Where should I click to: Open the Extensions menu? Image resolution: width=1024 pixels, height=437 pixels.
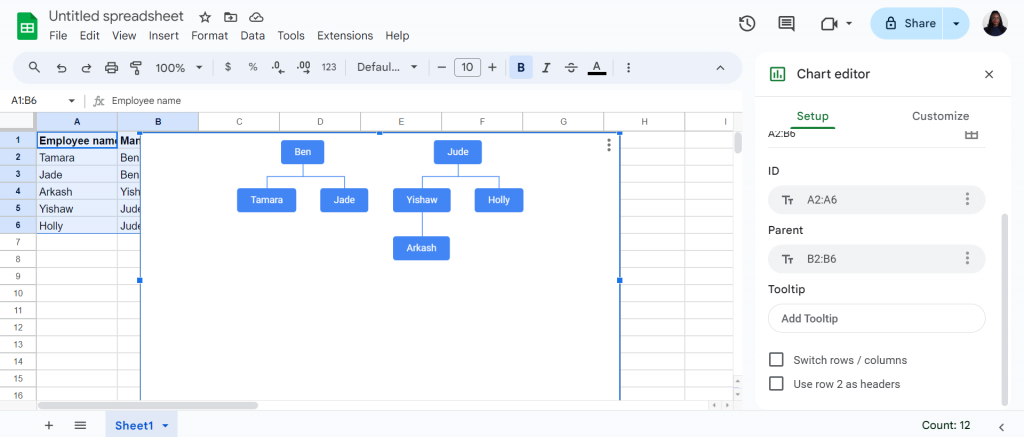(x=345, y=35)
